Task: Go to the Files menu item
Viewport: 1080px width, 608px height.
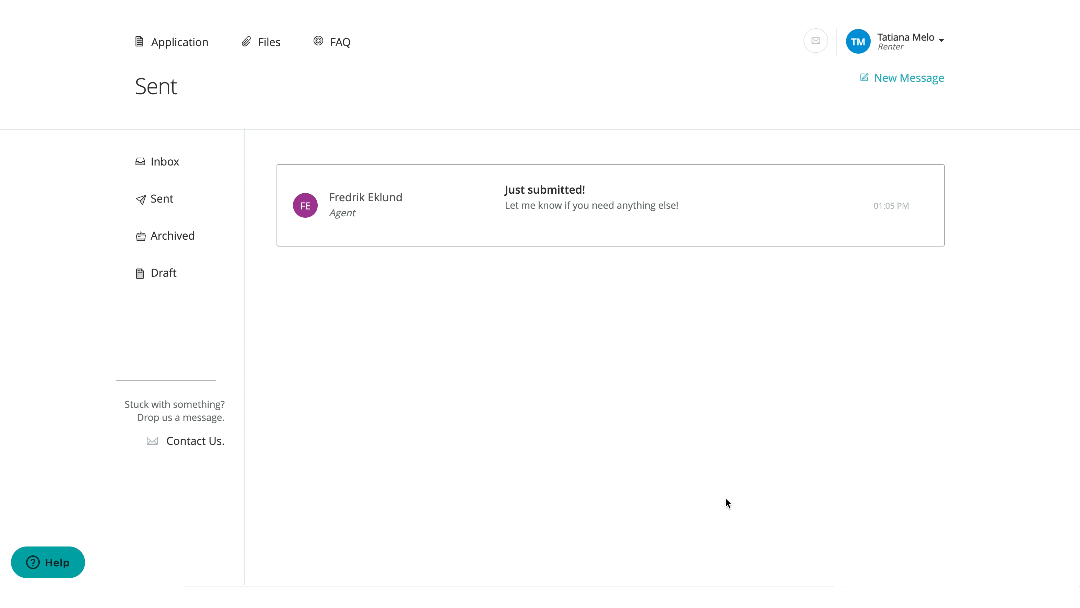Action: 269,42
